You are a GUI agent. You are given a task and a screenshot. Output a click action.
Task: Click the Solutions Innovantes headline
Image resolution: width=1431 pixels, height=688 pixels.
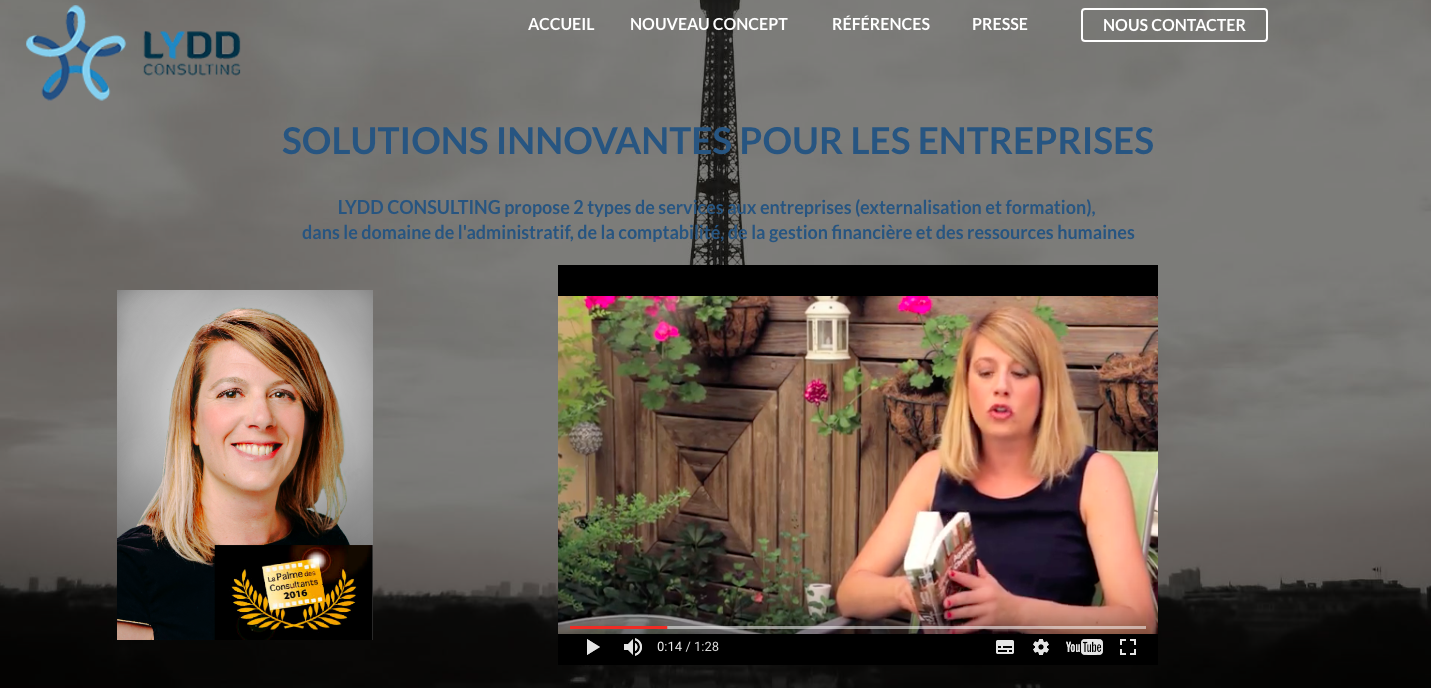(718, 140)
